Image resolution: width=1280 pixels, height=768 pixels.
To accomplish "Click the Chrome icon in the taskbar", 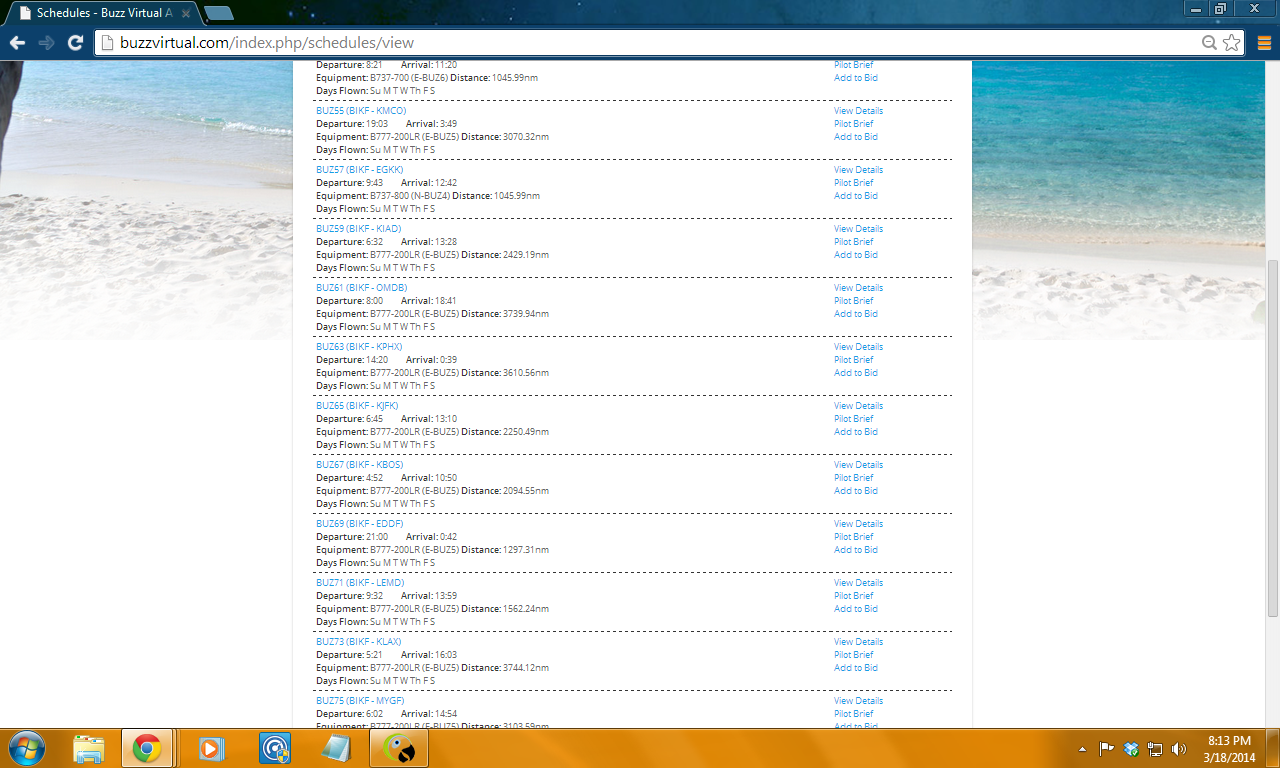I will coord(147,748).
